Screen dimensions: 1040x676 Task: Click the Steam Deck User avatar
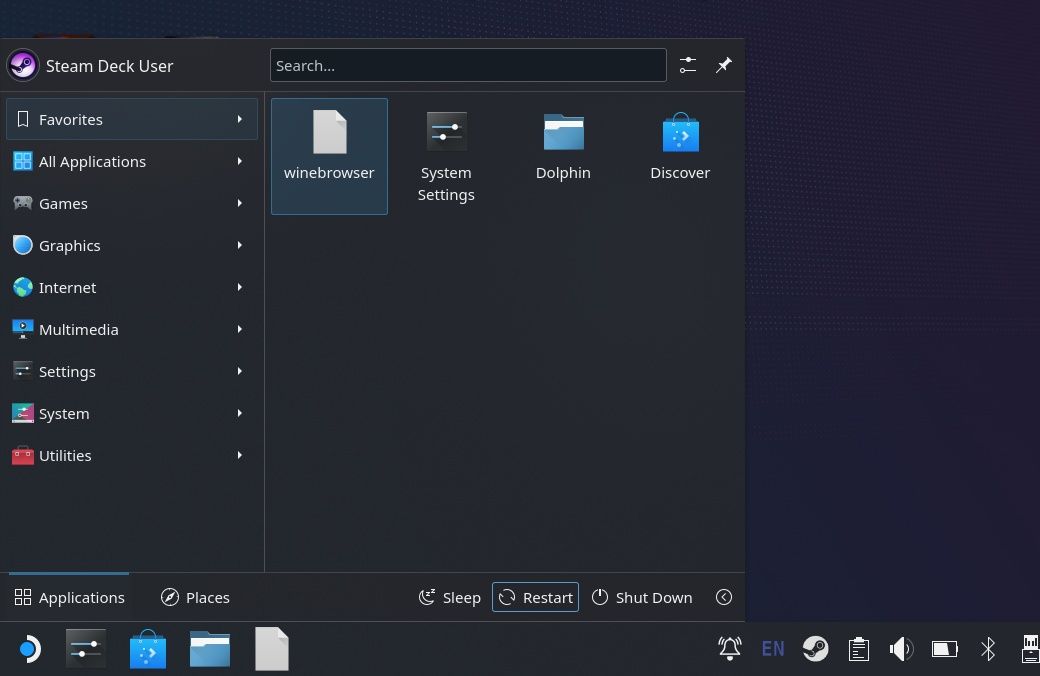click(23, 66)
